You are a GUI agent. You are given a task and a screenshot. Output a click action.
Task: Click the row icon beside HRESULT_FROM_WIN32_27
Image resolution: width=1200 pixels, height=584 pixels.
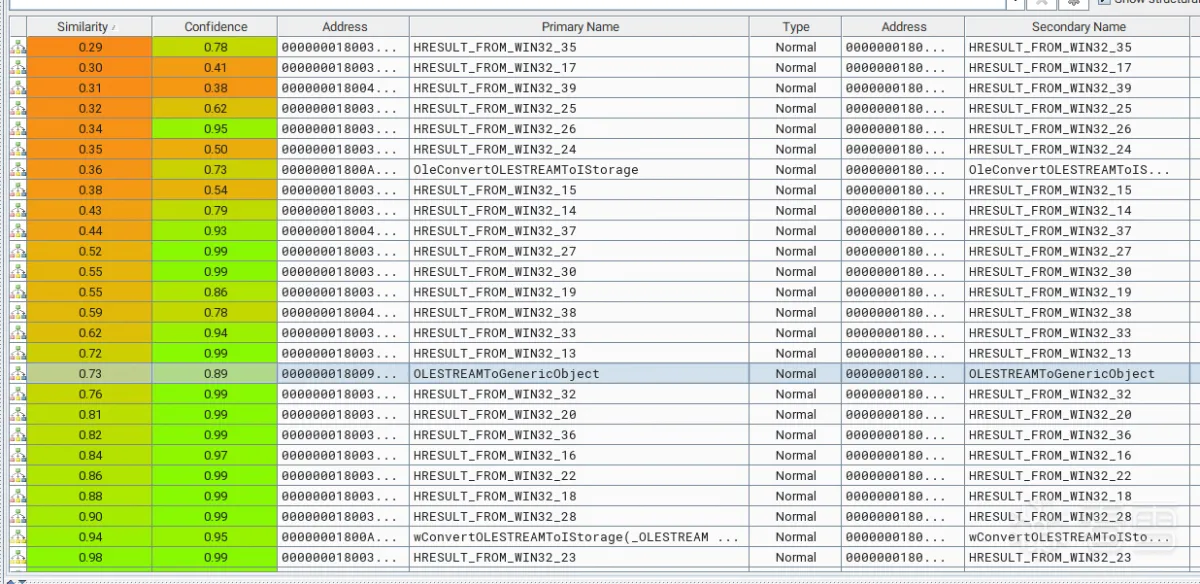(18, 251)
